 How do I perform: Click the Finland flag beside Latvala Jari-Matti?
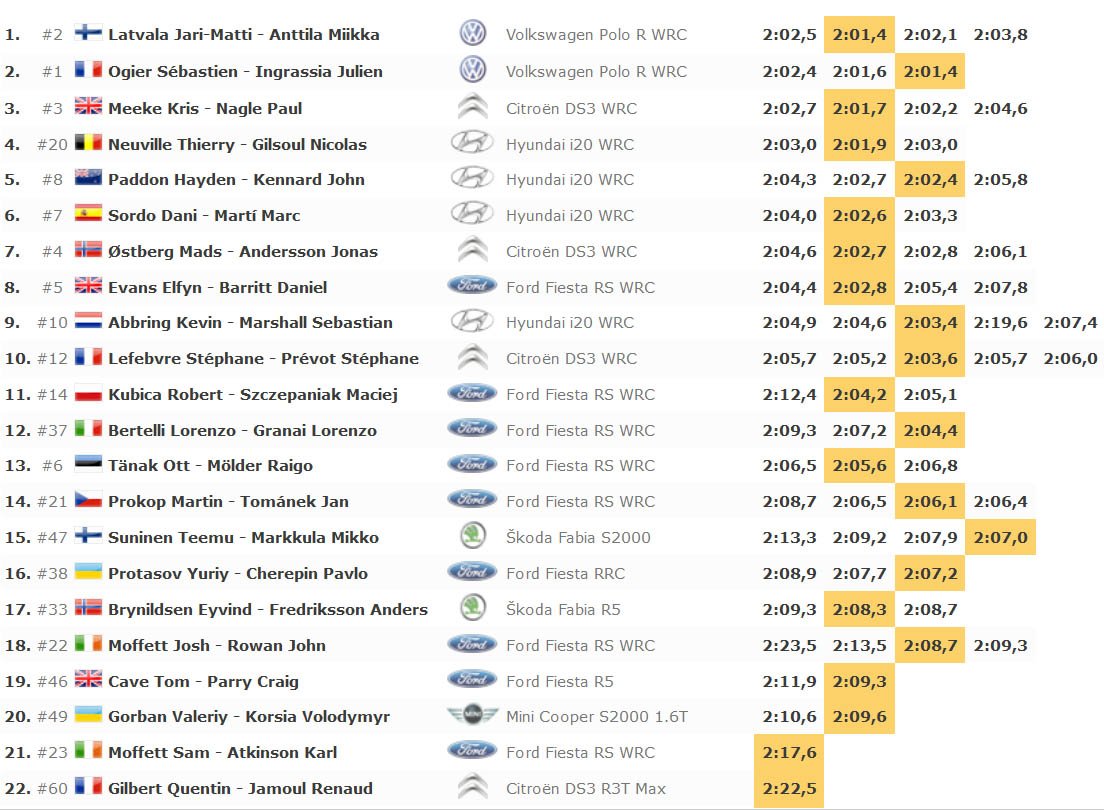point(88,33)
